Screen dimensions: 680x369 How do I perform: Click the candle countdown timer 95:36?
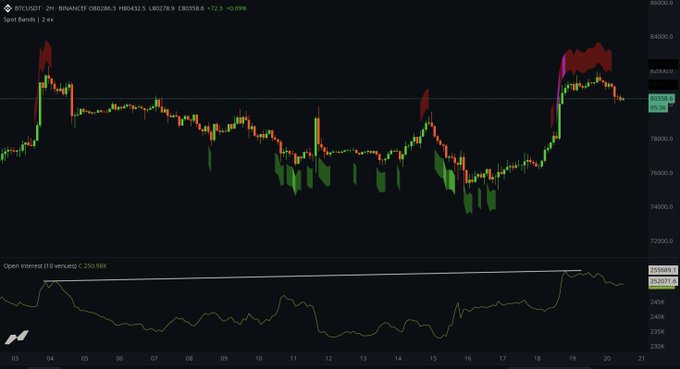click(x=658, y=108)
